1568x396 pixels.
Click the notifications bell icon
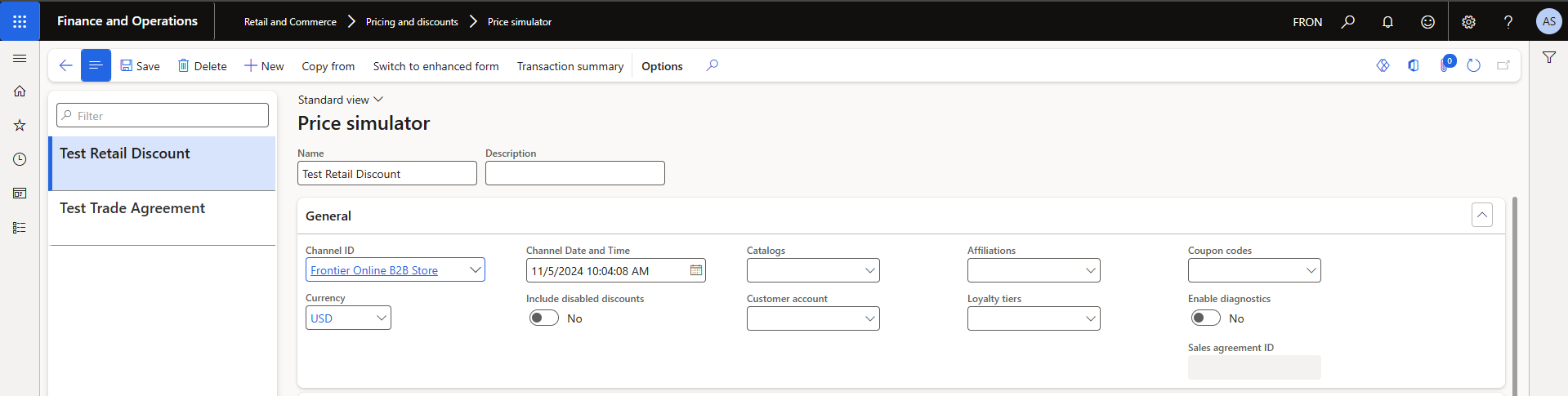coord(1387,22)
